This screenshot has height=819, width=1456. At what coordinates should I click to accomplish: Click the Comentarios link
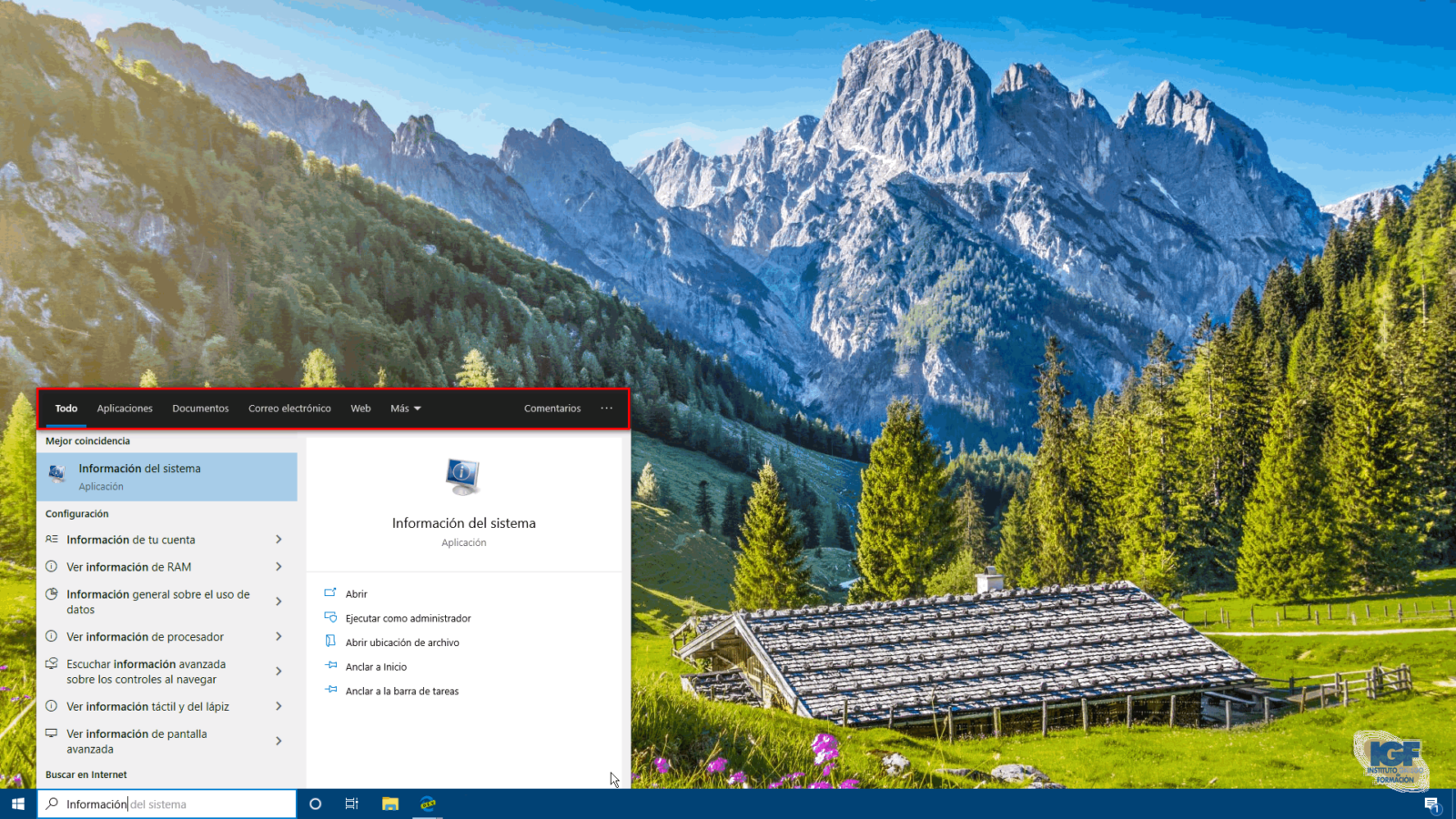pyautogui.click(x=551, y=409)
